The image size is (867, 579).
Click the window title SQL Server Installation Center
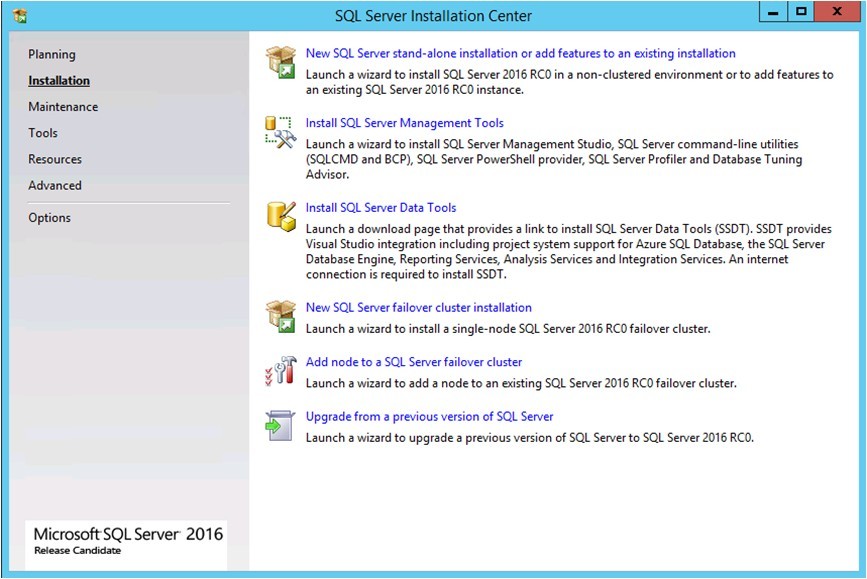point(433,16)
